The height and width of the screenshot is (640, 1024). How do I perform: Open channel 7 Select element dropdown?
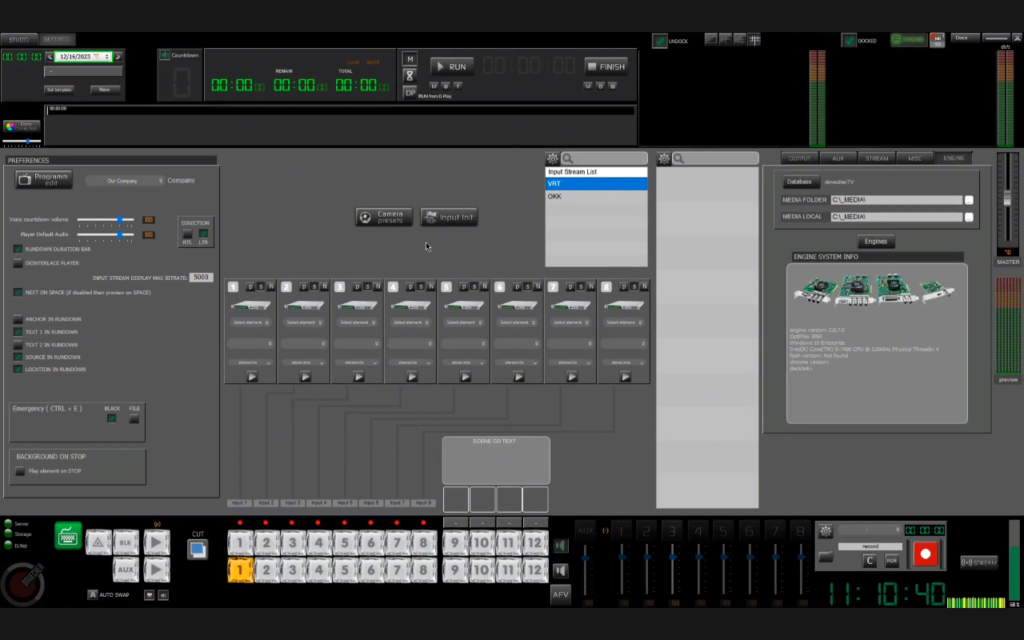pos(570,322)
